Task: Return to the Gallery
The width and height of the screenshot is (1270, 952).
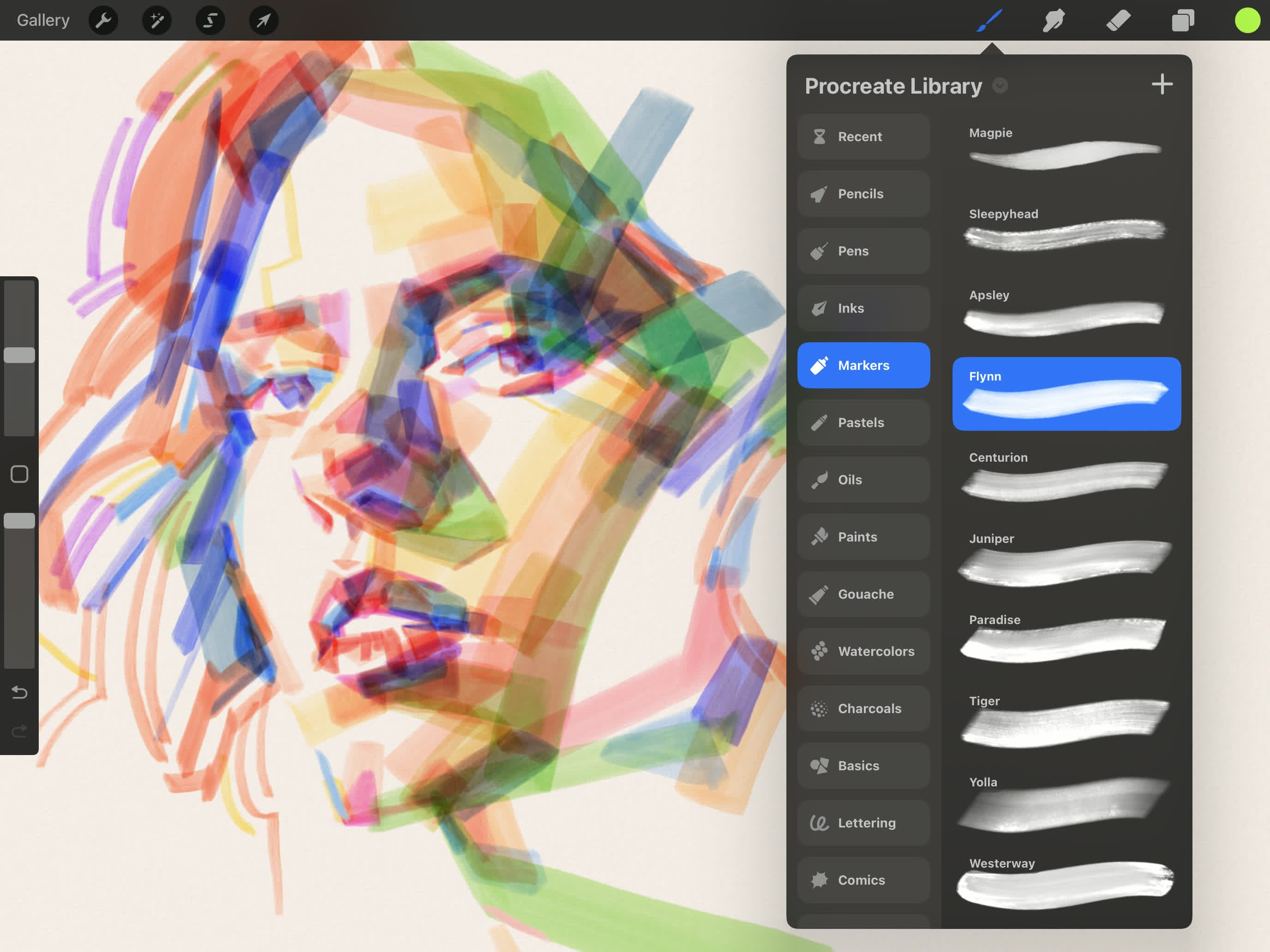Action: [43, 20]
